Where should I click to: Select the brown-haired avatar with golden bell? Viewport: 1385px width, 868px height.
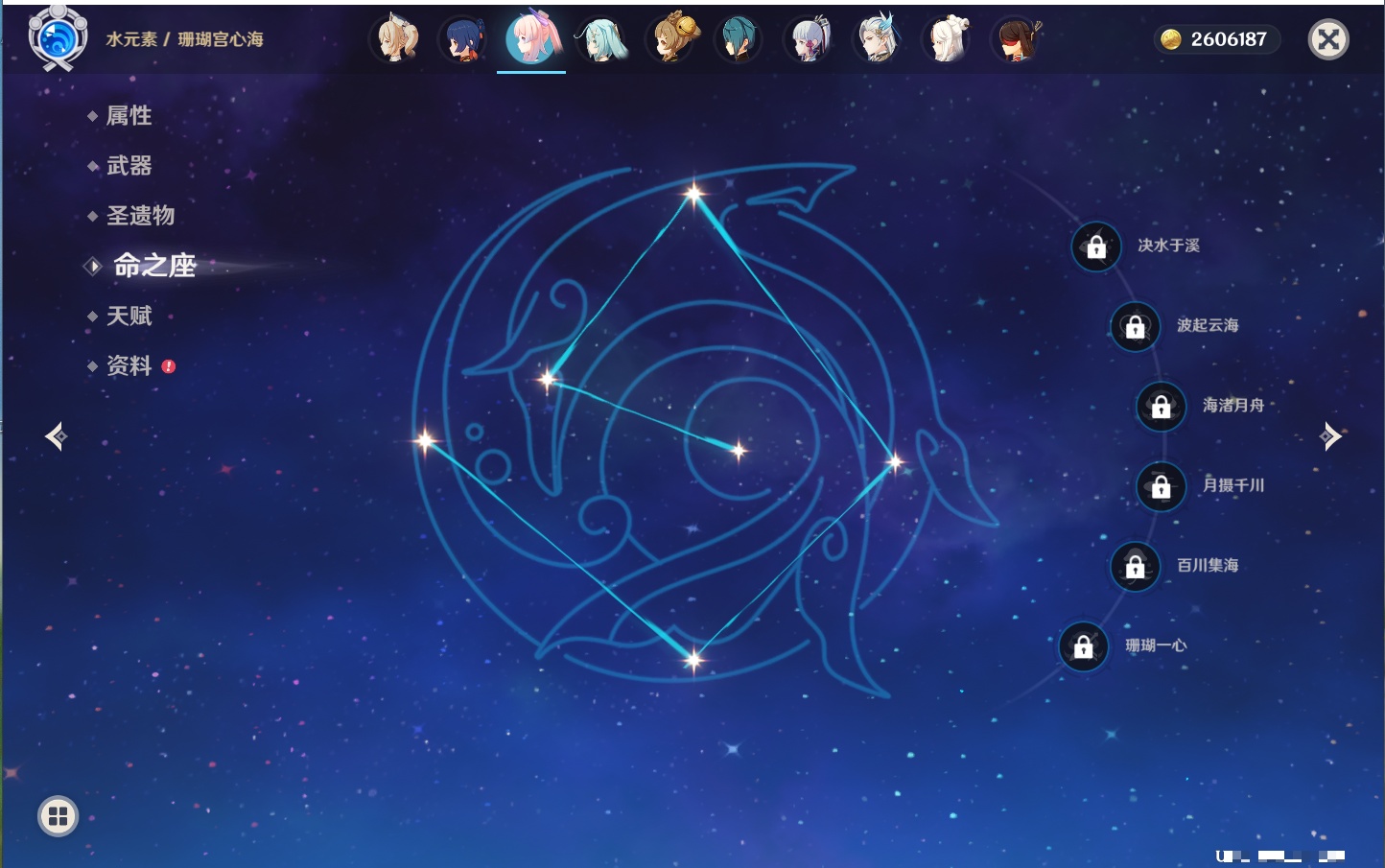pyautogui.click(x=671, y=39)
